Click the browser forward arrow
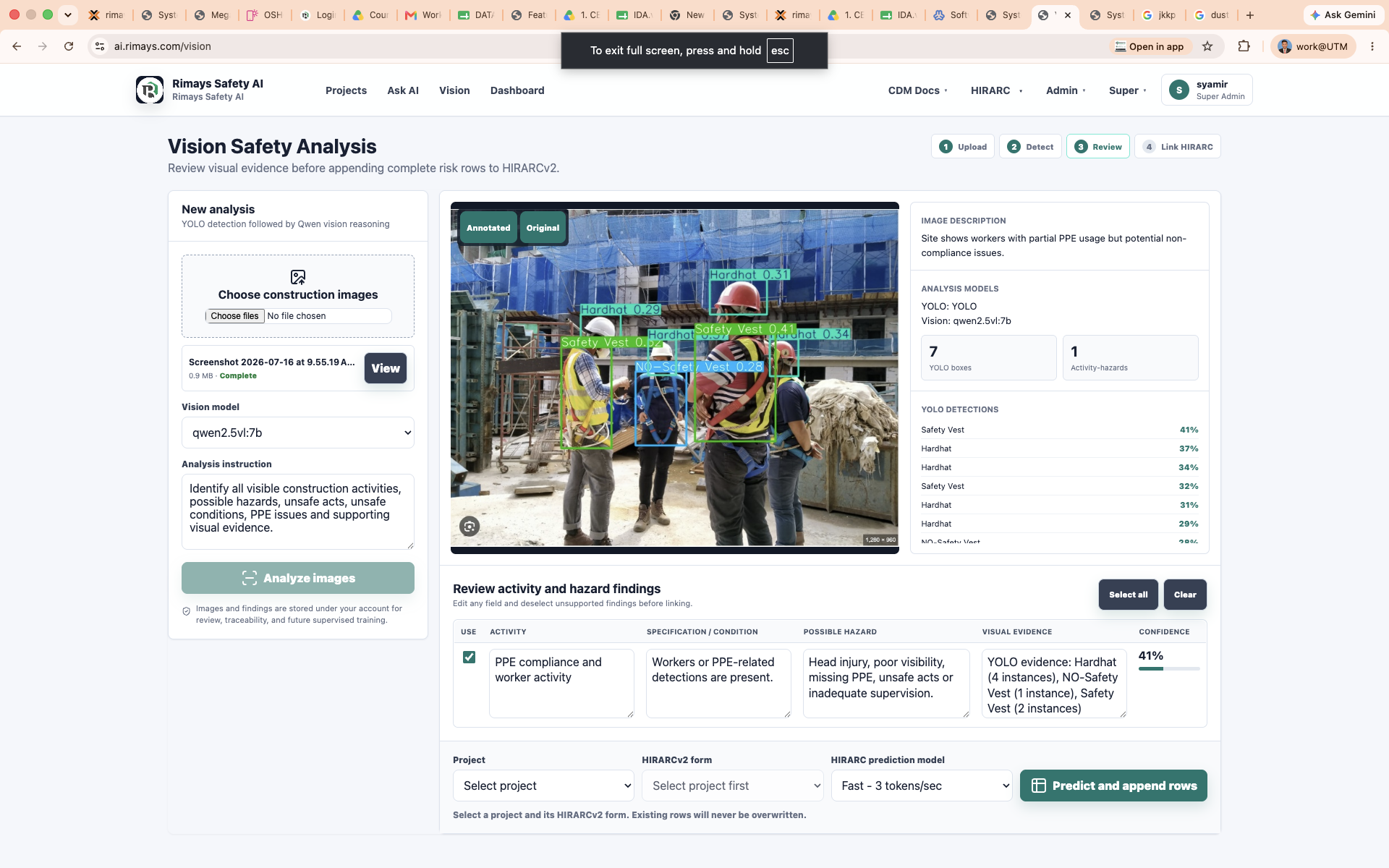The height and width of the screenshot is (868, 1389). click(x=43, y=46)
